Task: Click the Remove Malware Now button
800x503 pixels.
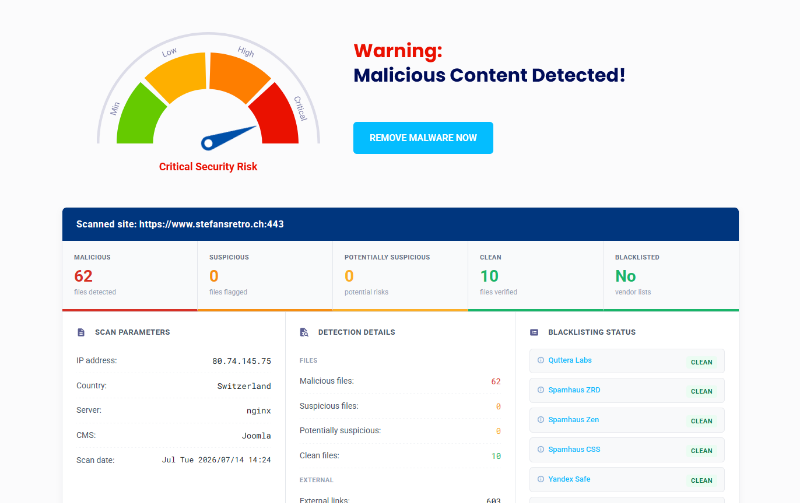Action: [x=423, y=138]
